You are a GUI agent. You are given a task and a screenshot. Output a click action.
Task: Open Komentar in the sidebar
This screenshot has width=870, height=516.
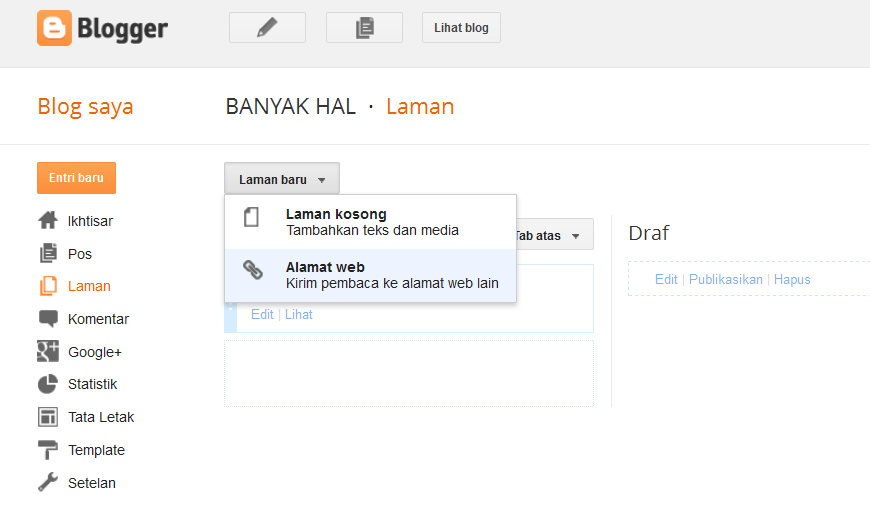[x=98, y=319]
